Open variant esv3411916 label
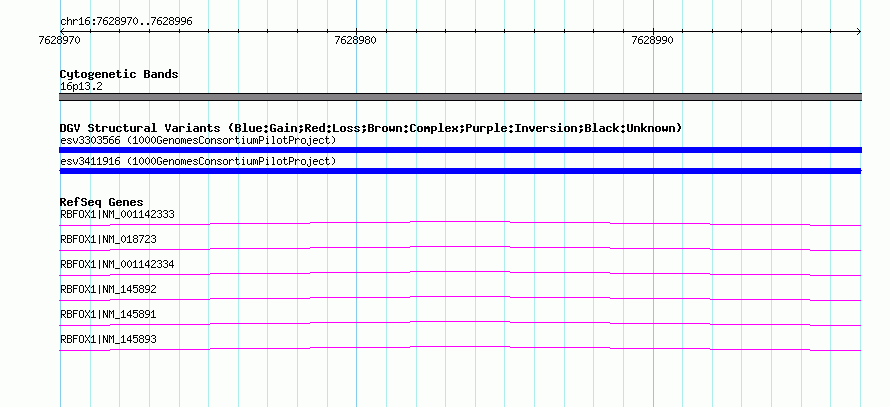890x407 pixels. tap(198, 162)
